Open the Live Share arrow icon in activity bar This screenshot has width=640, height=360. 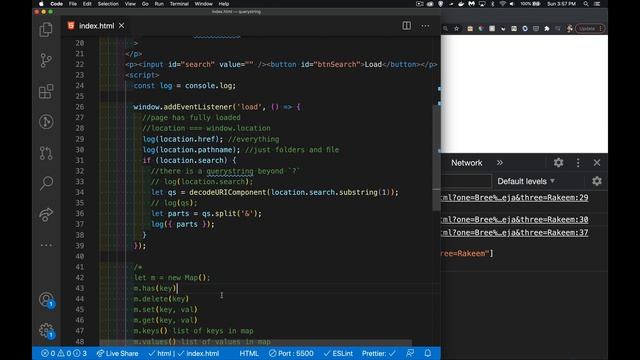coord(46,214)
